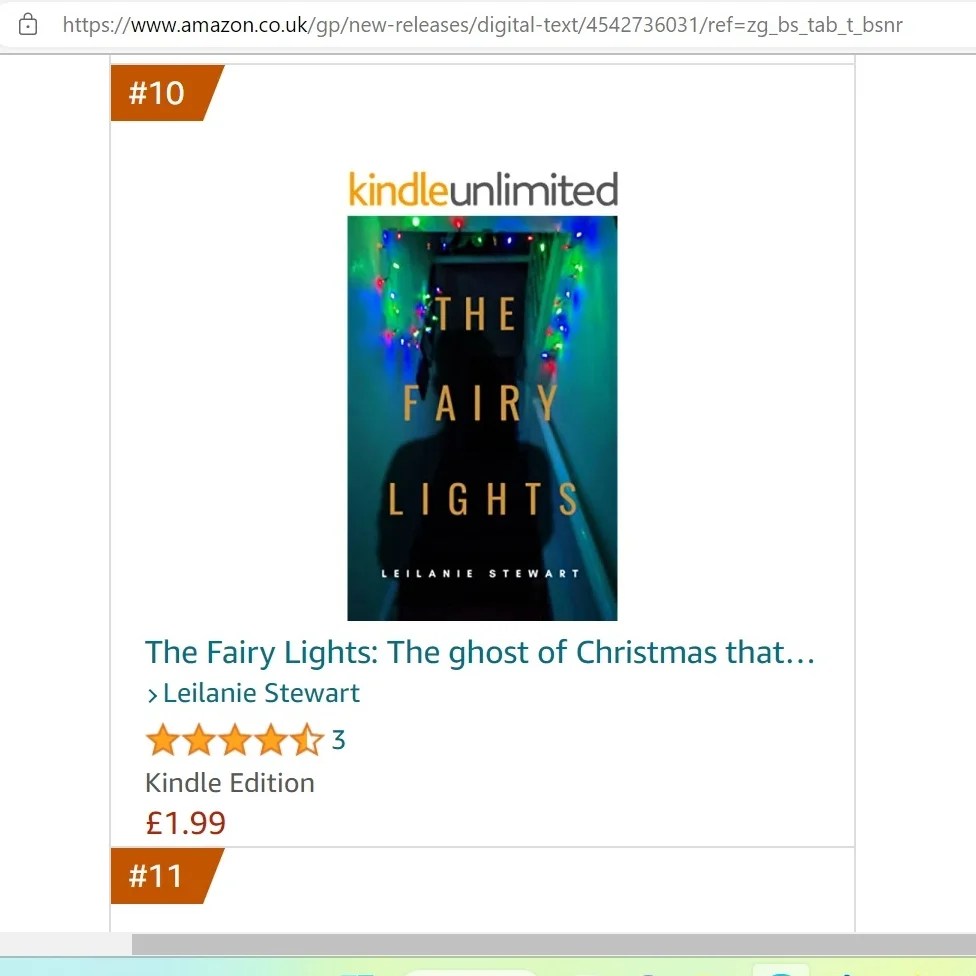Click the site information lock icon

coord(28,25)
